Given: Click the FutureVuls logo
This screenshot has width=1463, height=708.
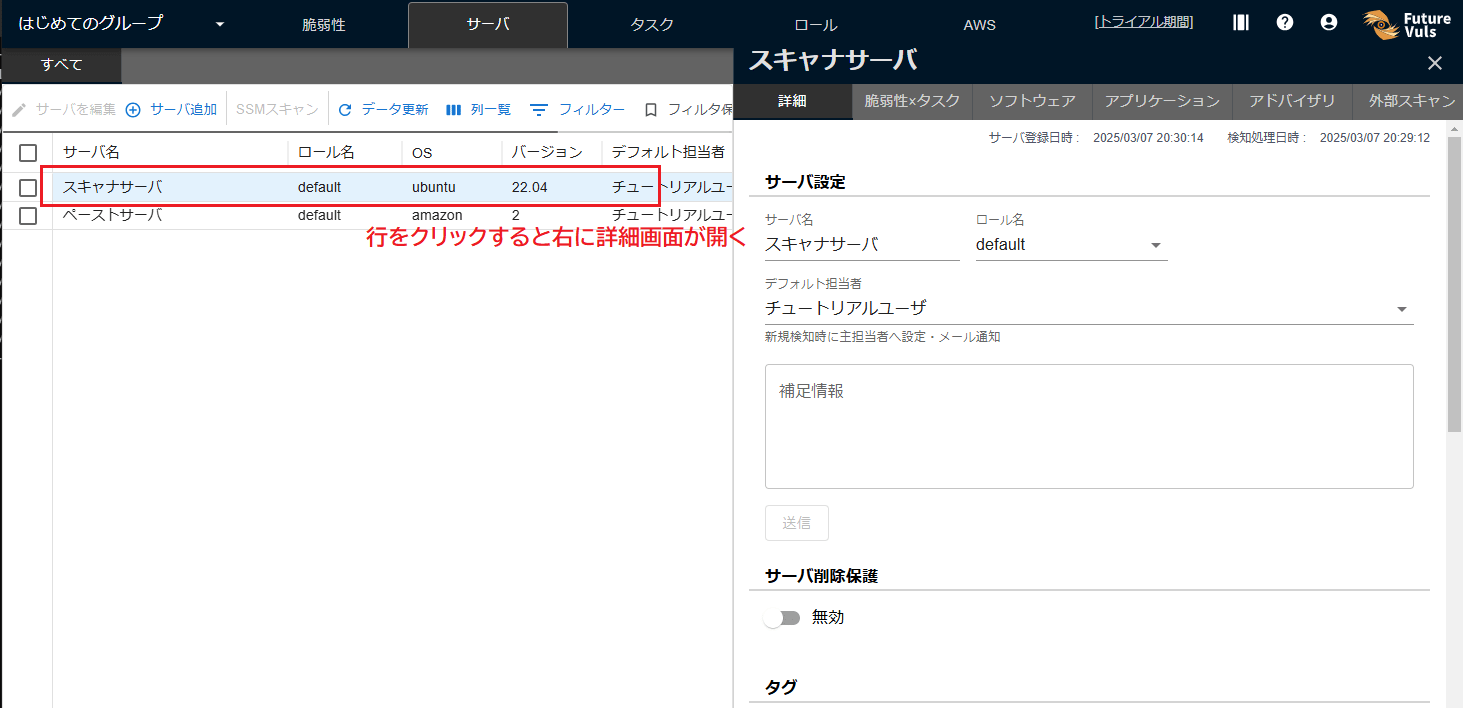Looking at the screenshot, I should point(1407,24).
